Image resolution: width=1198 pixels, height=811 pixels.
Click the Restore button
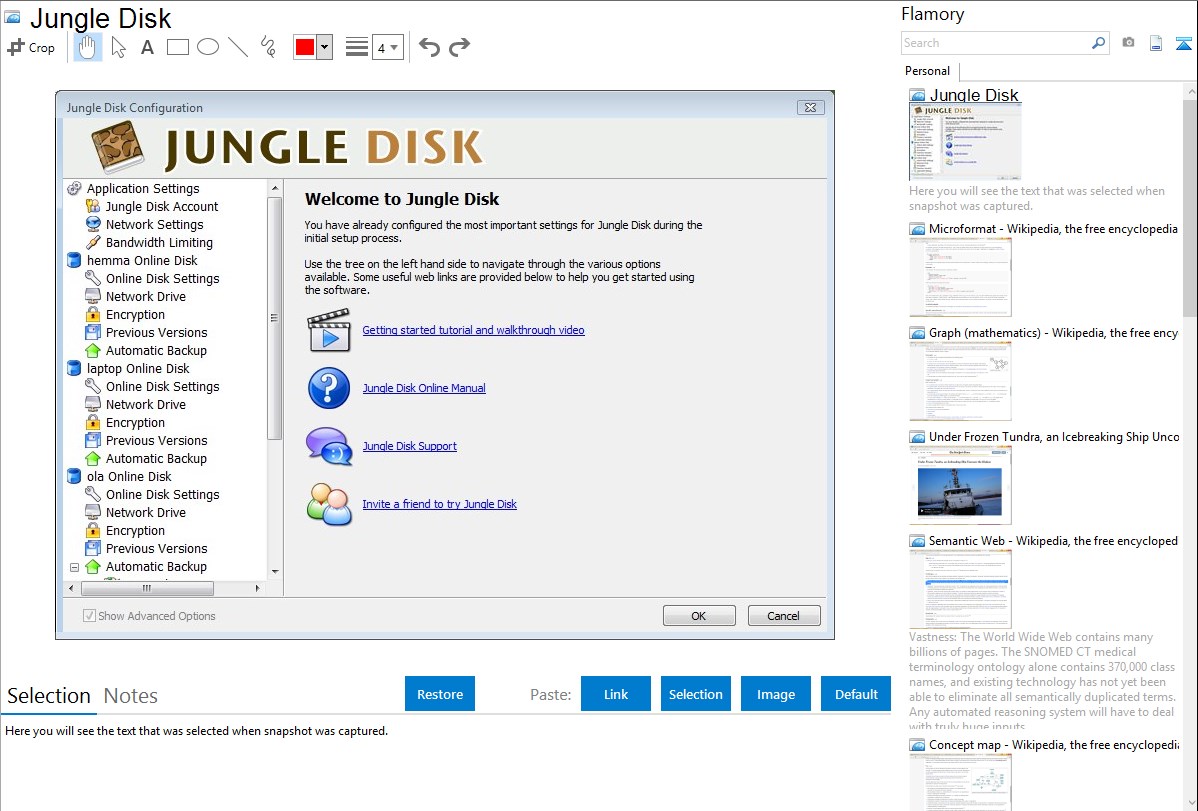440,694
